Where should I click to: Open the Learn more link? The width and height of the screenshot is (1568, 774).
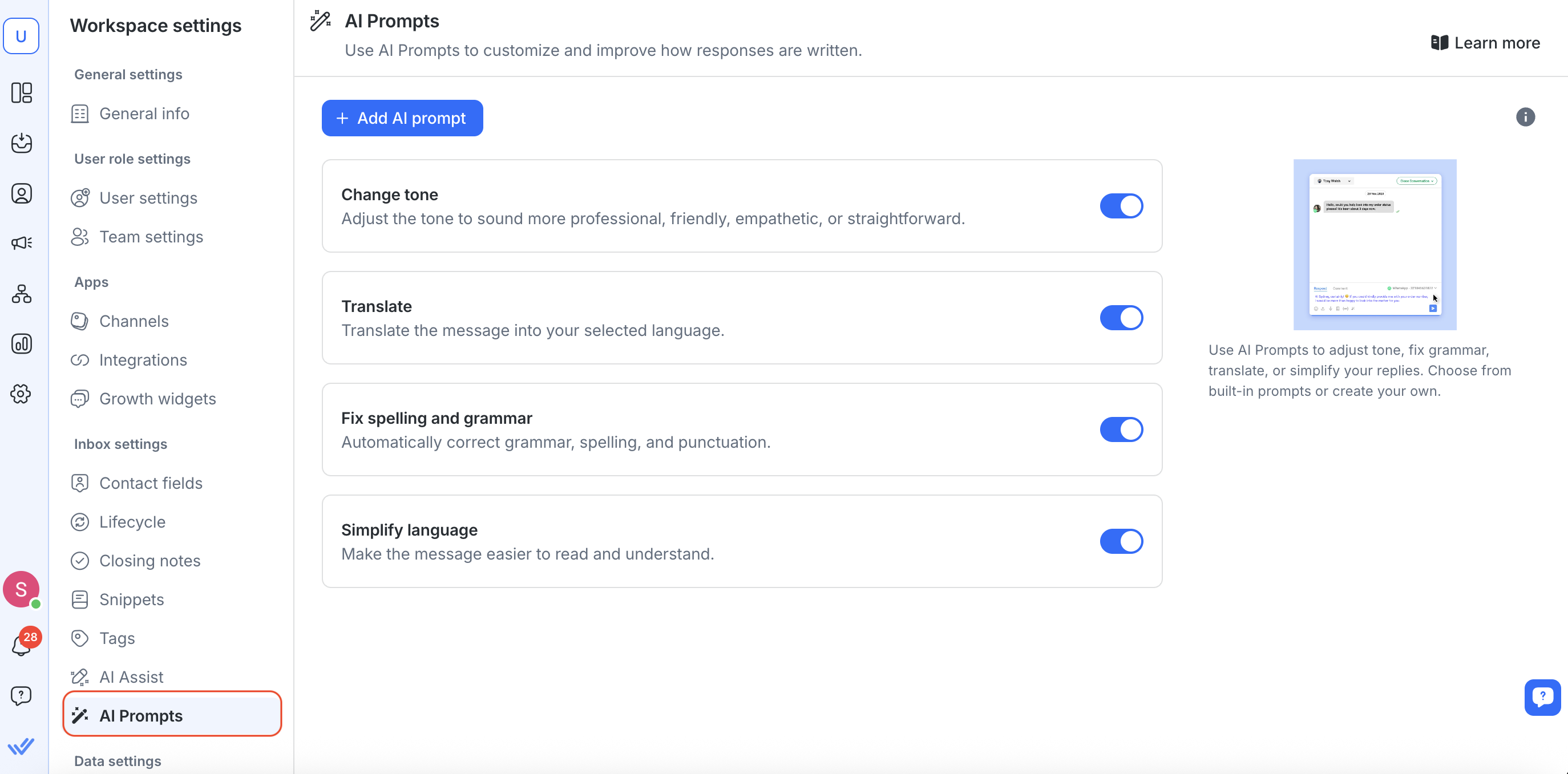point(1485,43)
